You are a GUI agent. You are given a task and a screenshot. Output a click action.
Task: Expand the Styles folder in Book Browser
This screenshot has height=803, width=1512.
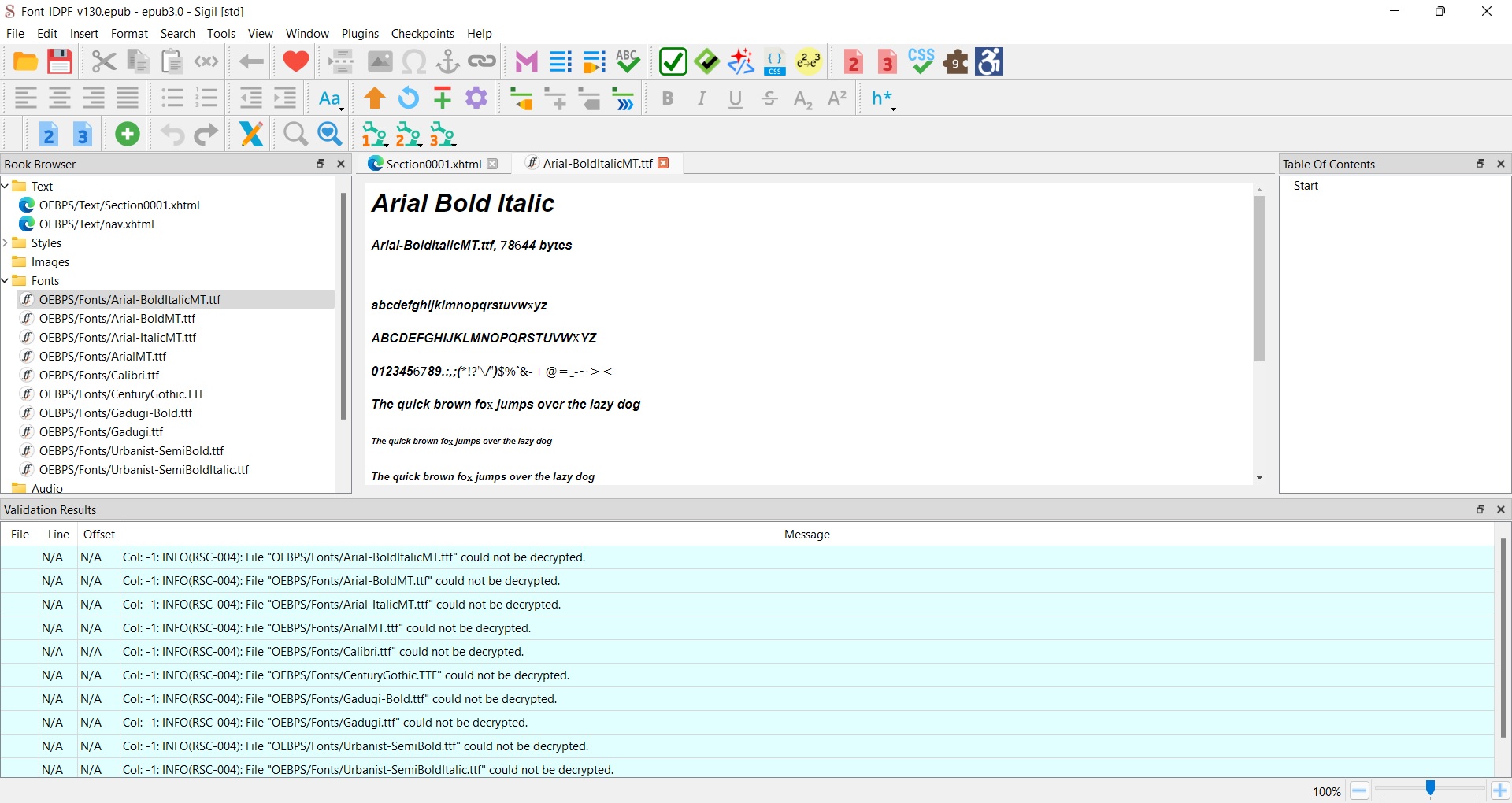[x=6, y=243]
